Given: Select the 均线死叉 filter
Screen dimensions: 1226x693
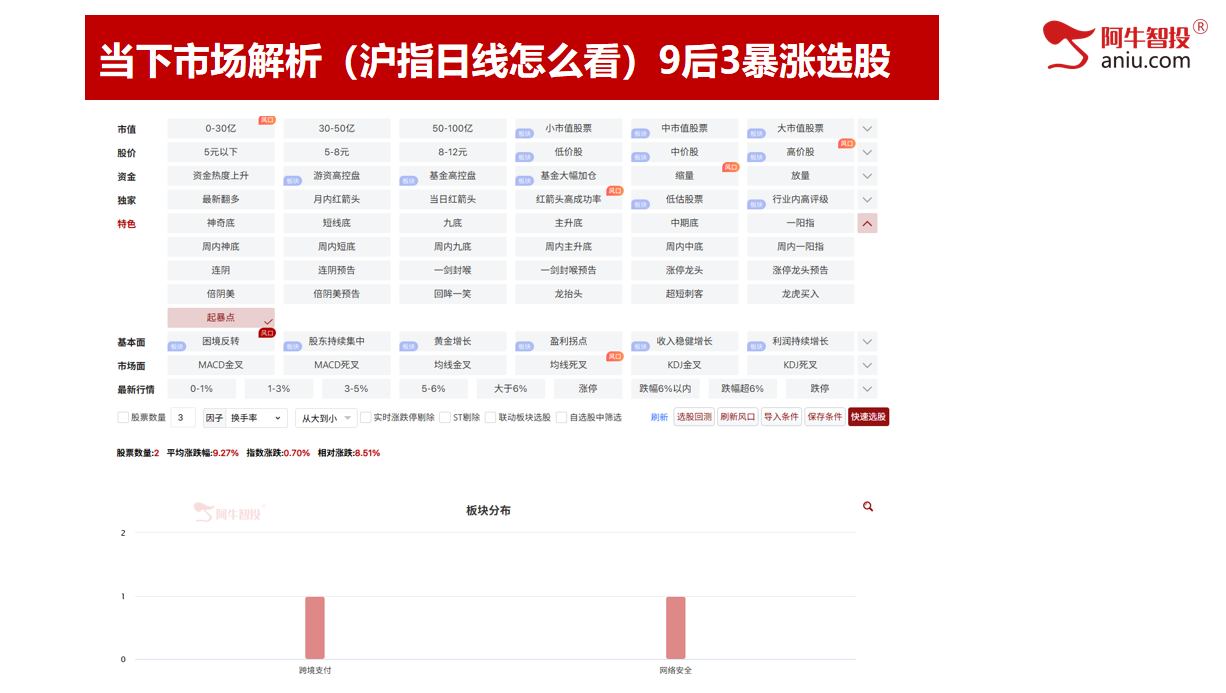Looking at the screenshot, I should pos(569,365).
